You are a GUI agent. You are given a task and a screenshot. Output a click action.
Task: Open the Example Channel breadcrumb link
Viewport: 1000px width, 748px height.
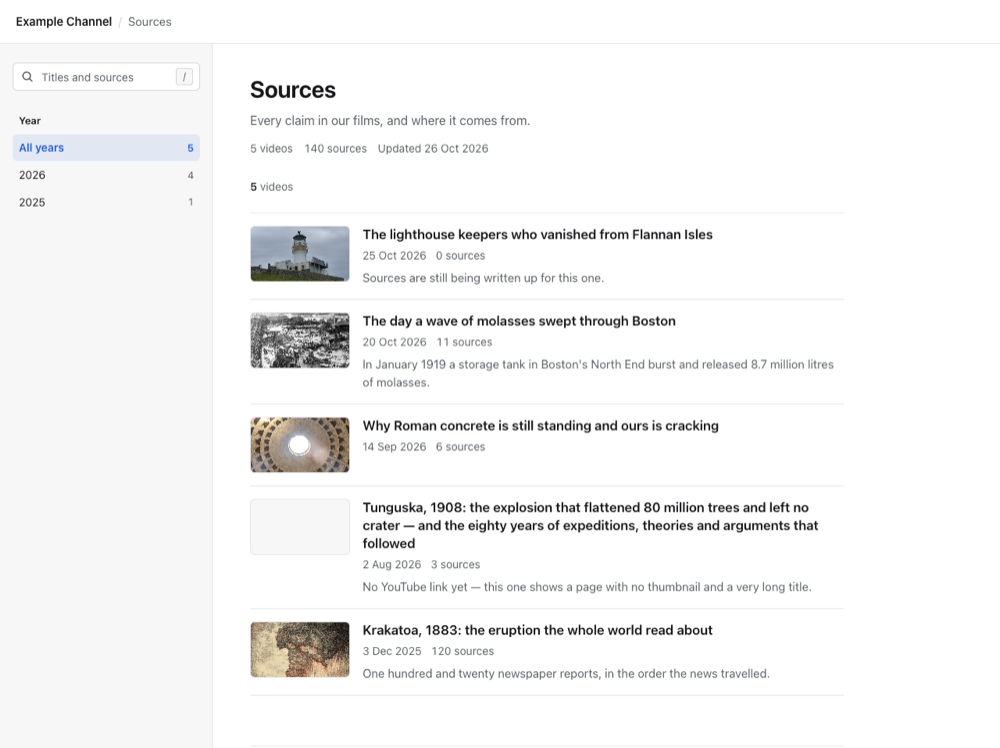click(x=64, y=22)
